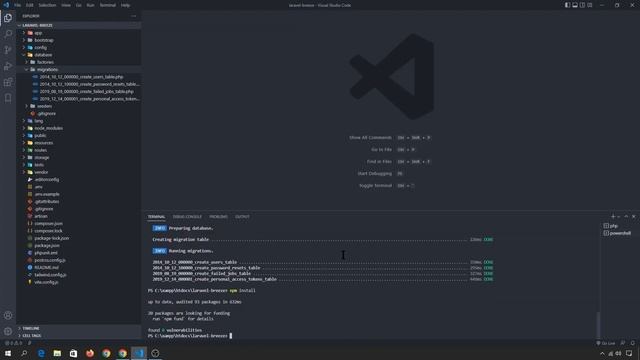Viewport: 640px width, 360px height.
Task: Open the Explorer view in activity bar
Action: pyautogui.click(x=8, y=18)
